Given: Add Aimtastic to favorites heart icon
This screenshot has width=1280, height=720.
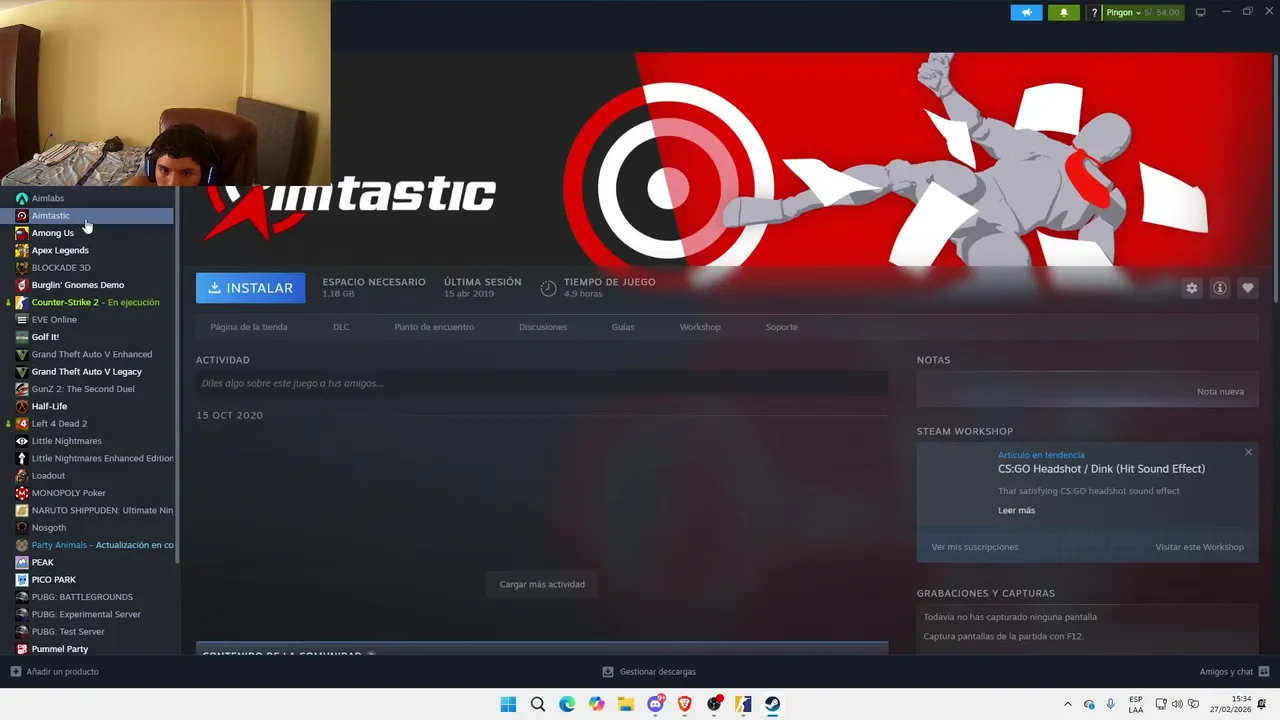Looking at the screenshot, I should coord(1248,288).
